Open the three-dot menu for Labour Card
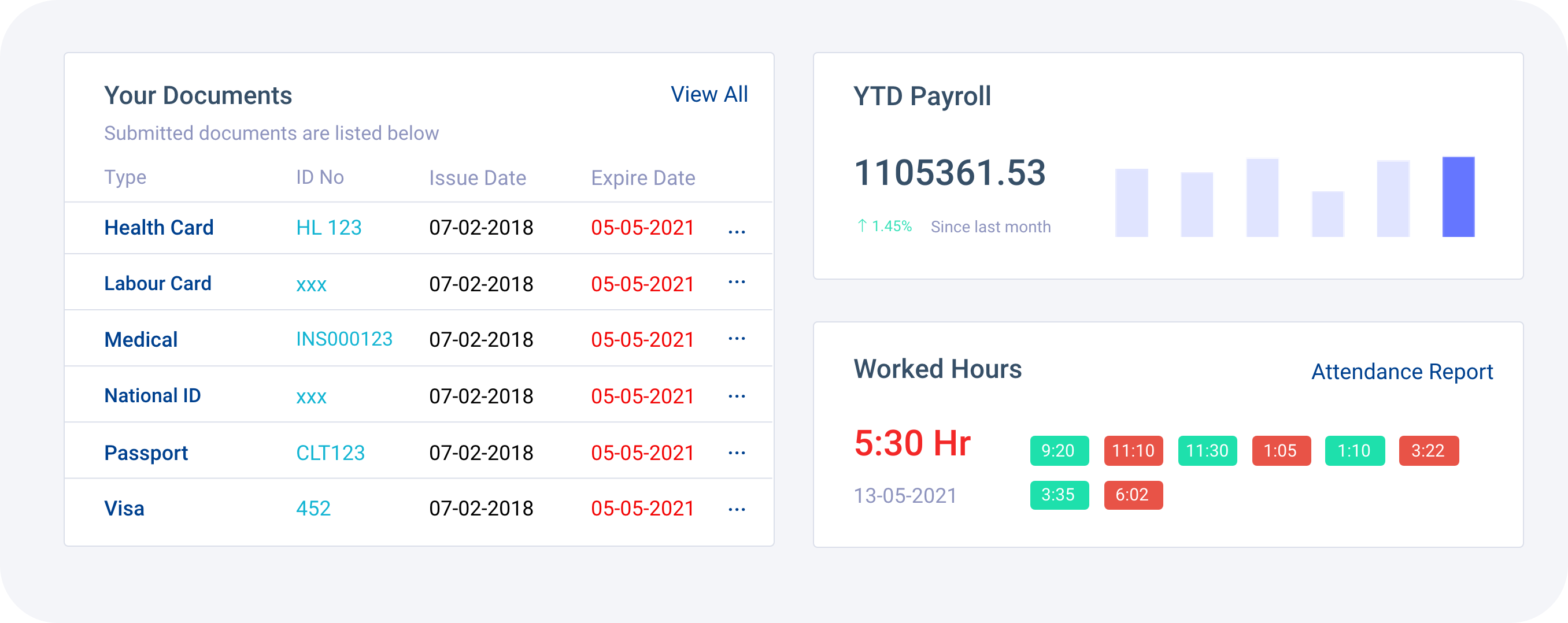 click(737, 281)
